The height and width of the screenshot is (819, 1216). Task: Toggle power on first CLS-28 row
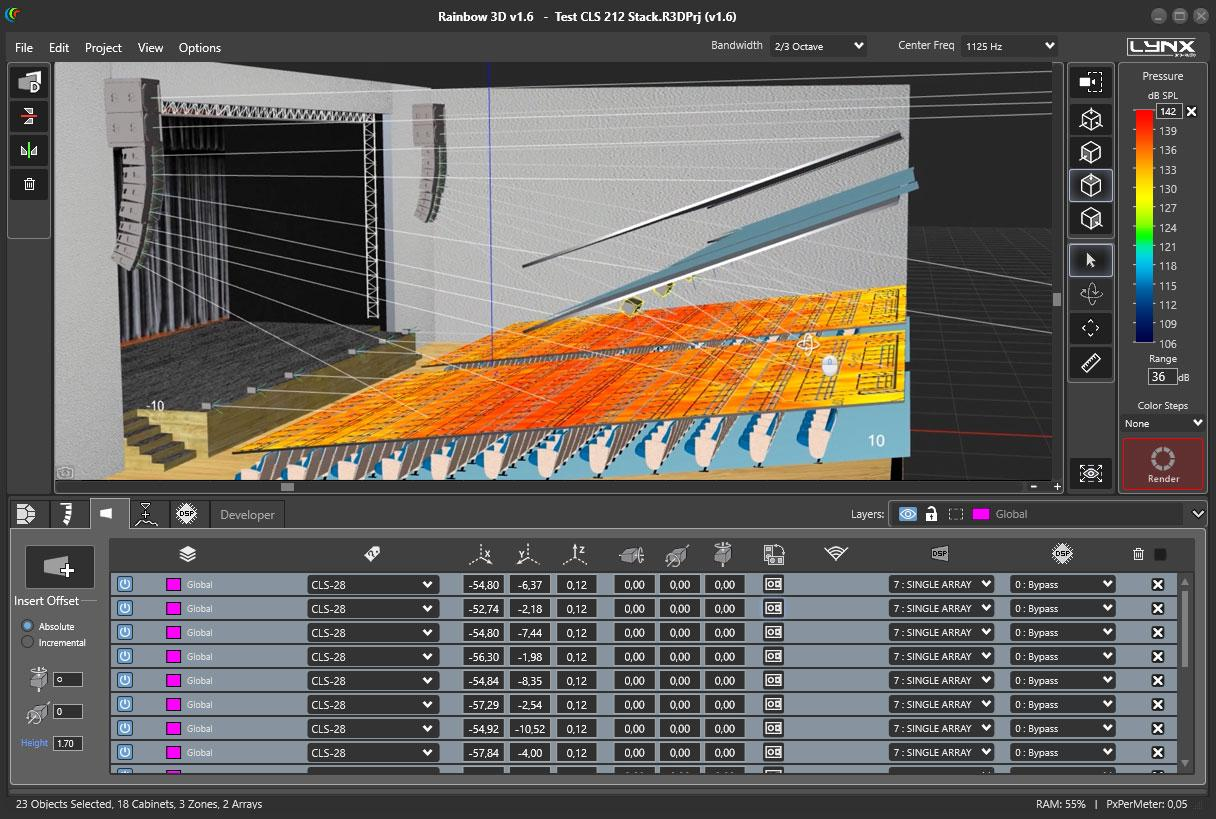[x=125, y=584]
